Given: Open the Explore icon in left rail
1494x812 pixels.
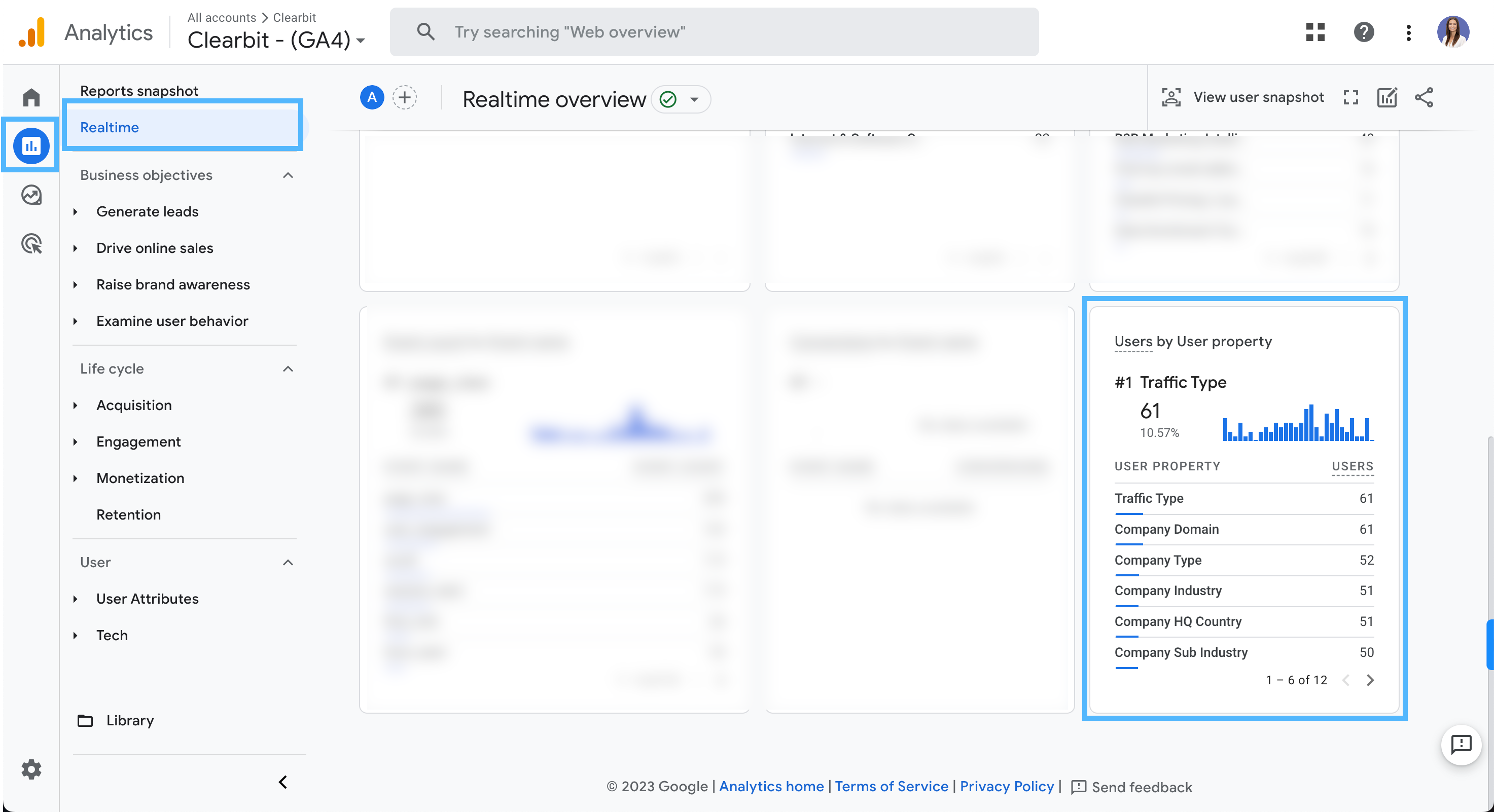Looking at the screenshot, I should click(31, 195).
